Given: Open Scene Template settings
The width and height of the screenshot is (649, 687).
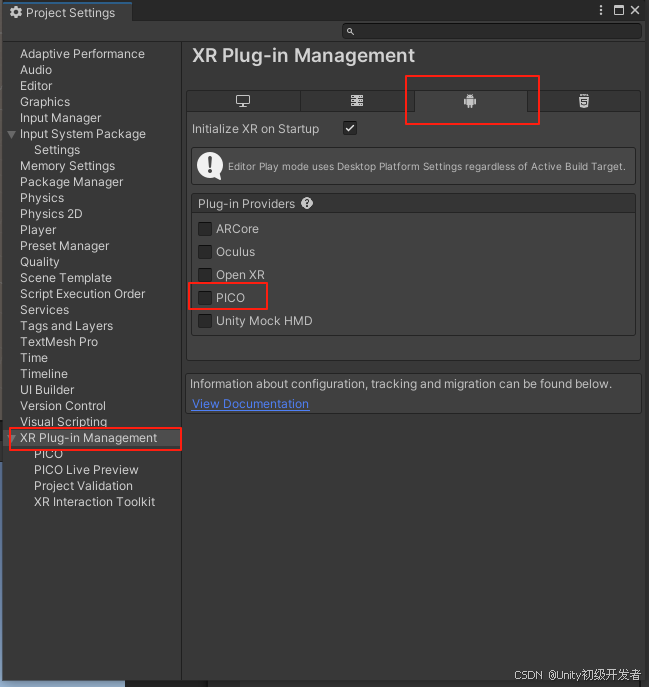Looking at the screenshot, I should pos(66,278).
